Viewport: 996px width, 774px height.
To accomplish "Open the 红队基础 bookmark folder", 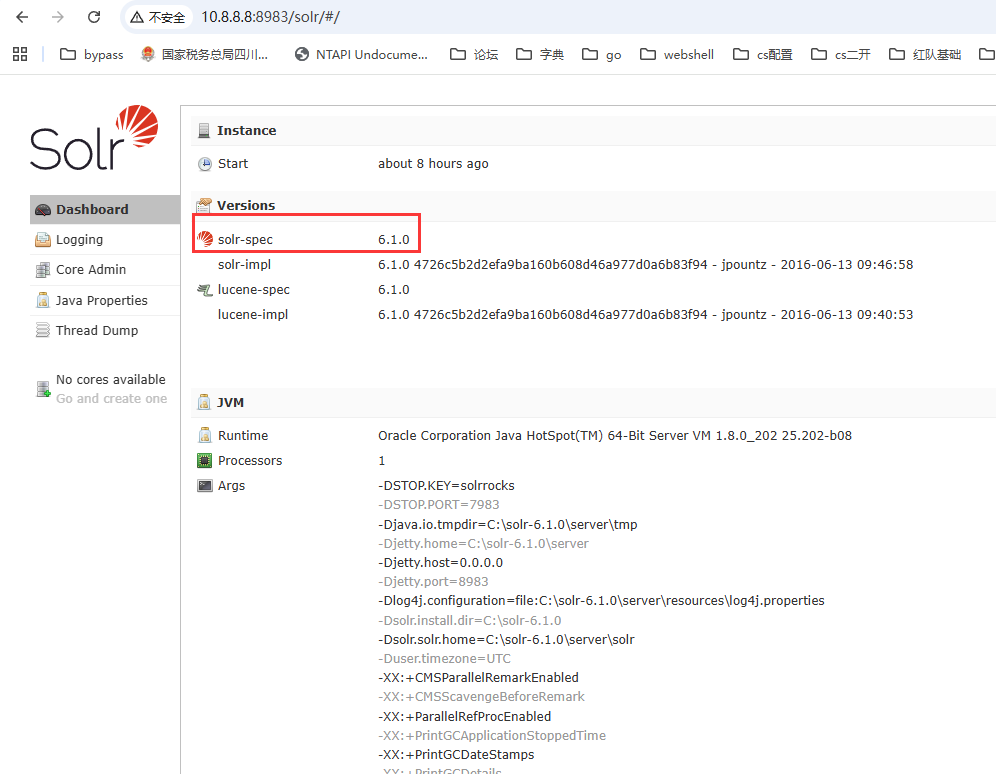I will click(x=925, y=55).
